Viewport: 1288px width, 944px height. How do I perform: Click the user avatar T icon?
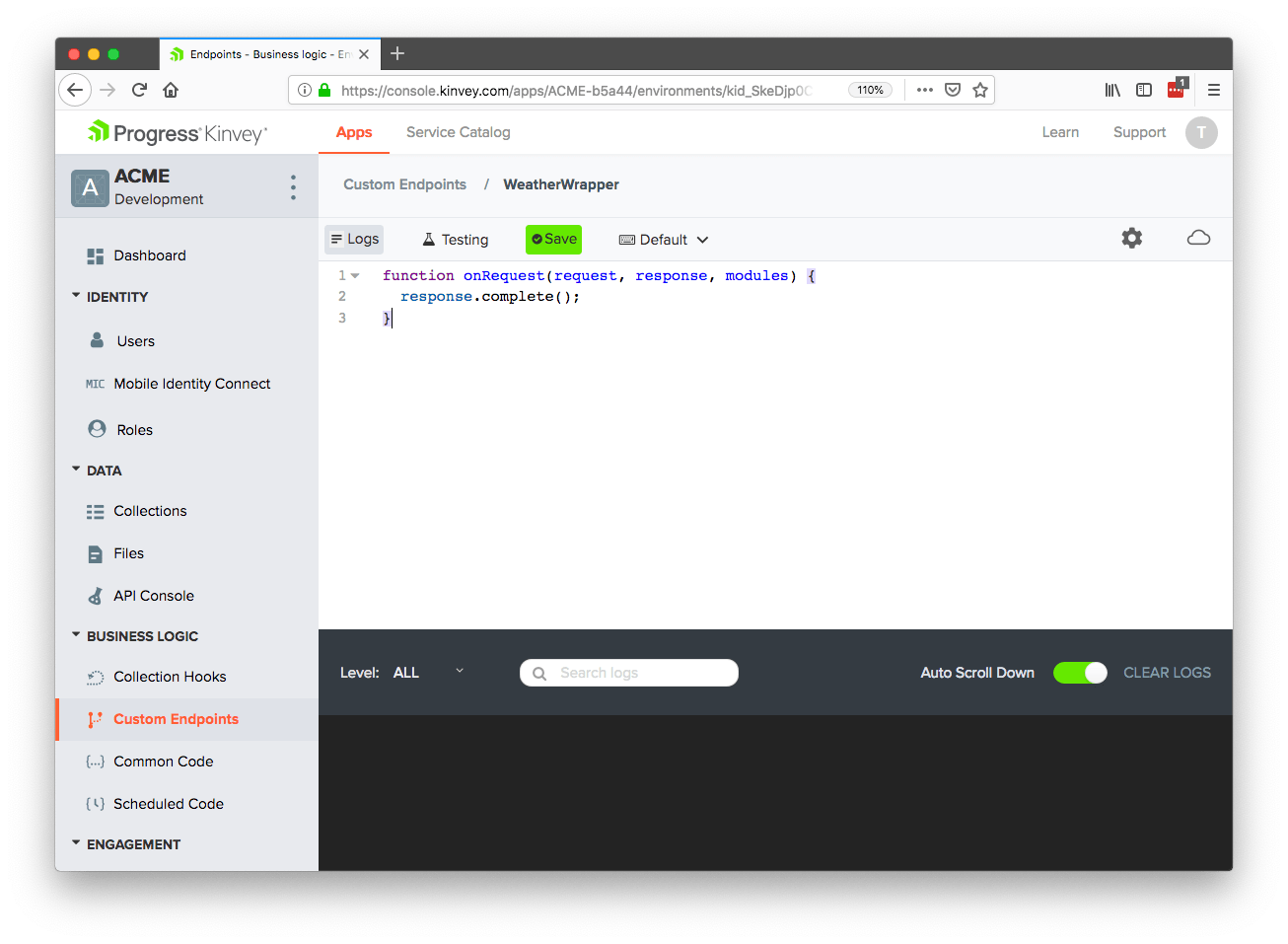(1200, 132)
